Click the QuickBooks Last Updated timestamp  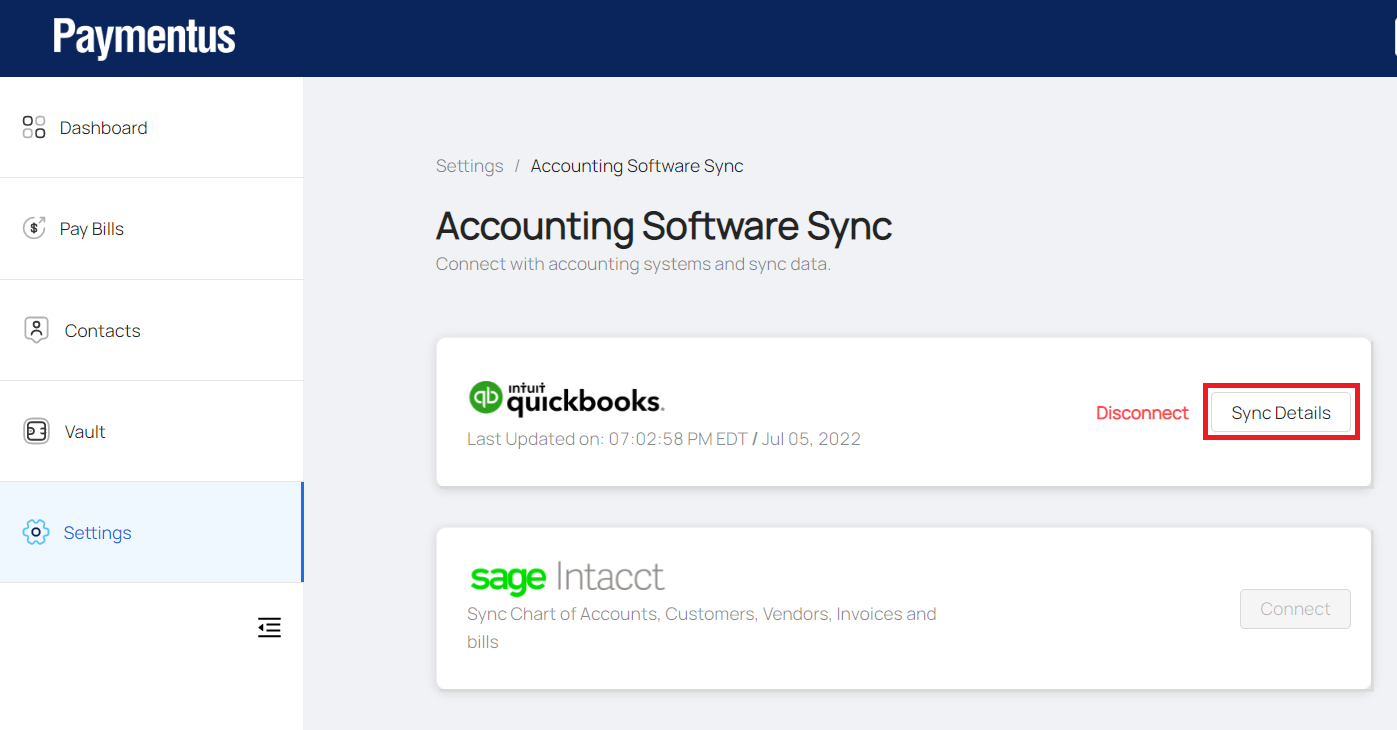(663, 439)
